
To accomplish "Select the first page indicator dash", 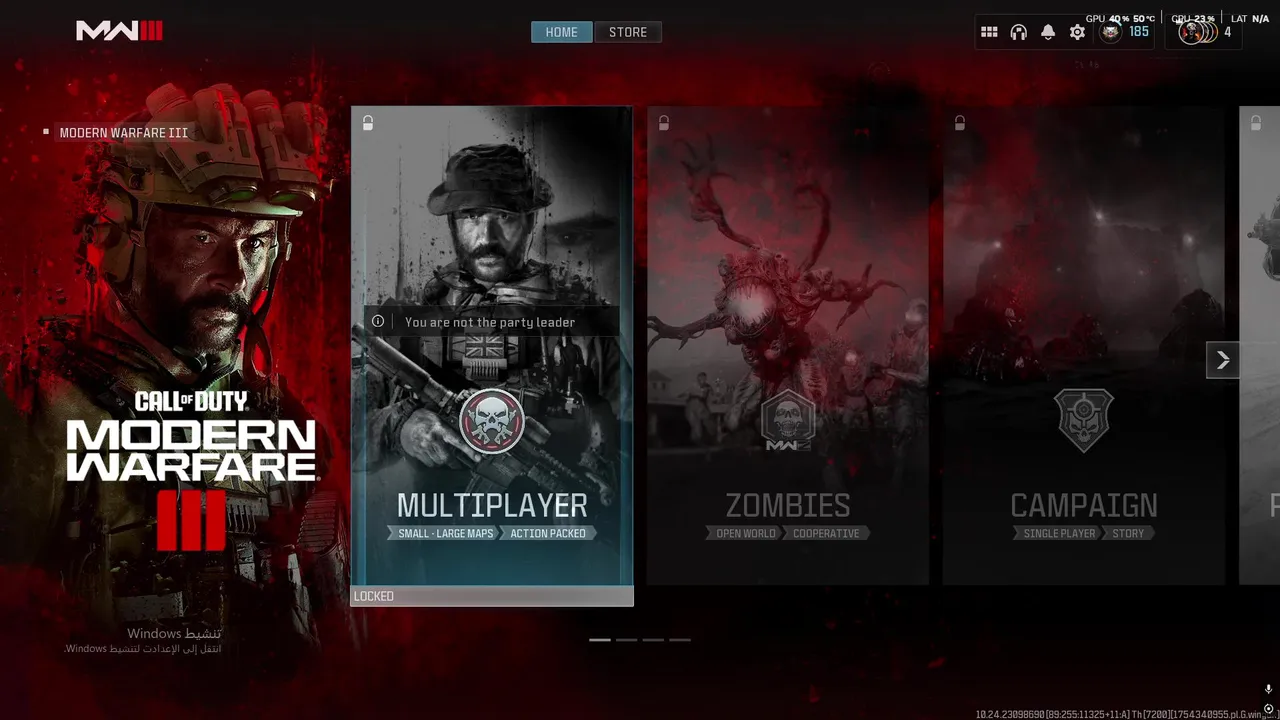I will tap(600, 639).
